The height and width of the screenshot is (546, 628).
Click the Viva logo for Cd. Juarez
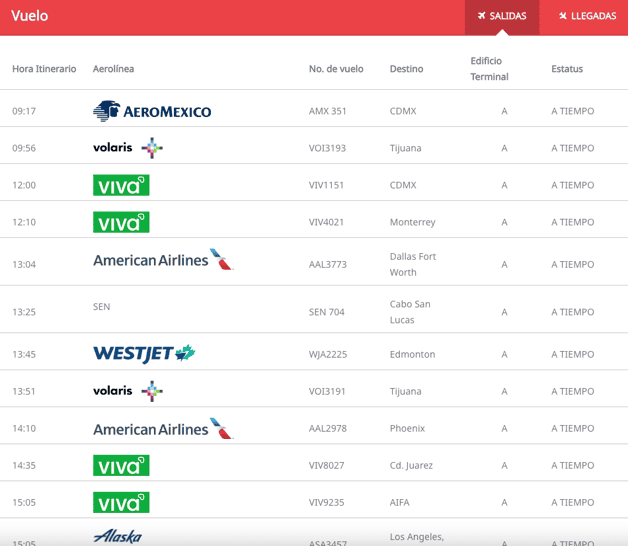(x=121, y=465)
